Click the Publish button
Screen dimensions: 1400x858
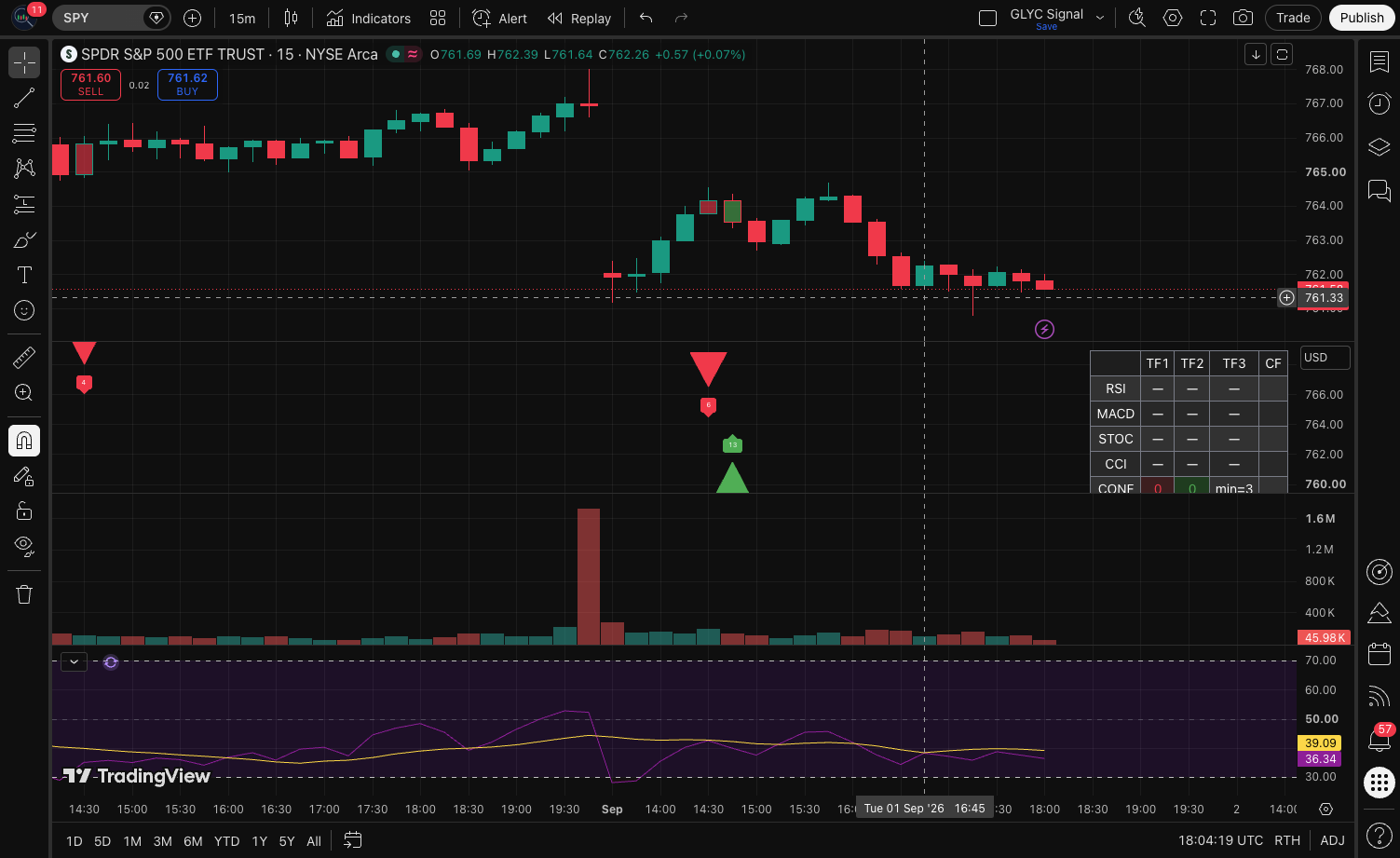click(x=1362, y=18)
